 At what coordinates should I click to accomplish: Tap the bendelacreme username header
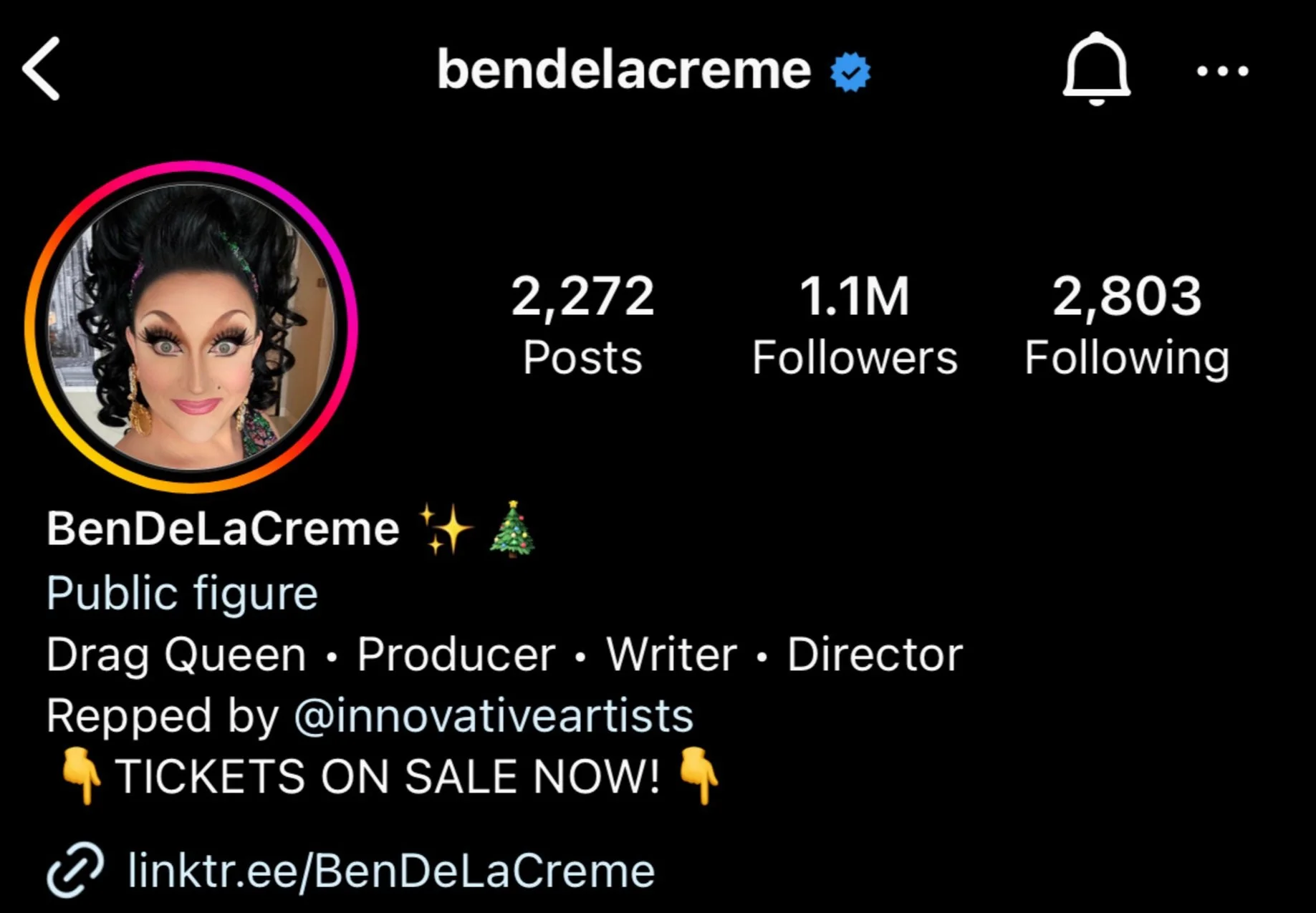pos(624,70)
